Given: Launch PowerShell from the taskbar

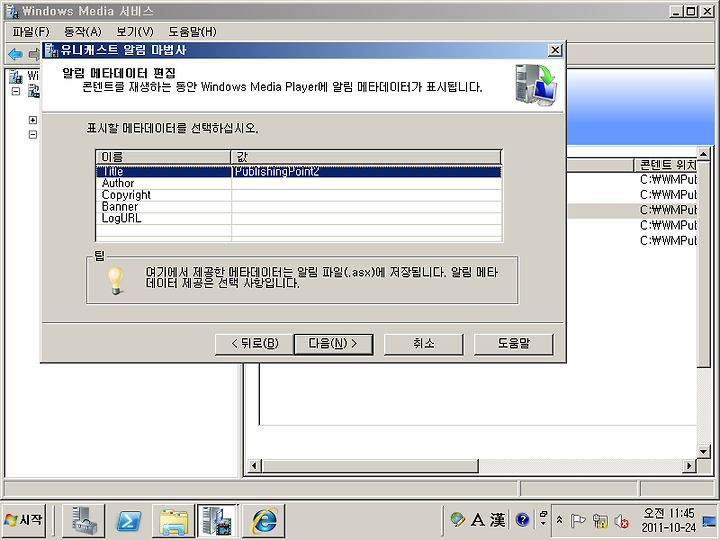Looking at the screenshot, I should tap(129, 520).
